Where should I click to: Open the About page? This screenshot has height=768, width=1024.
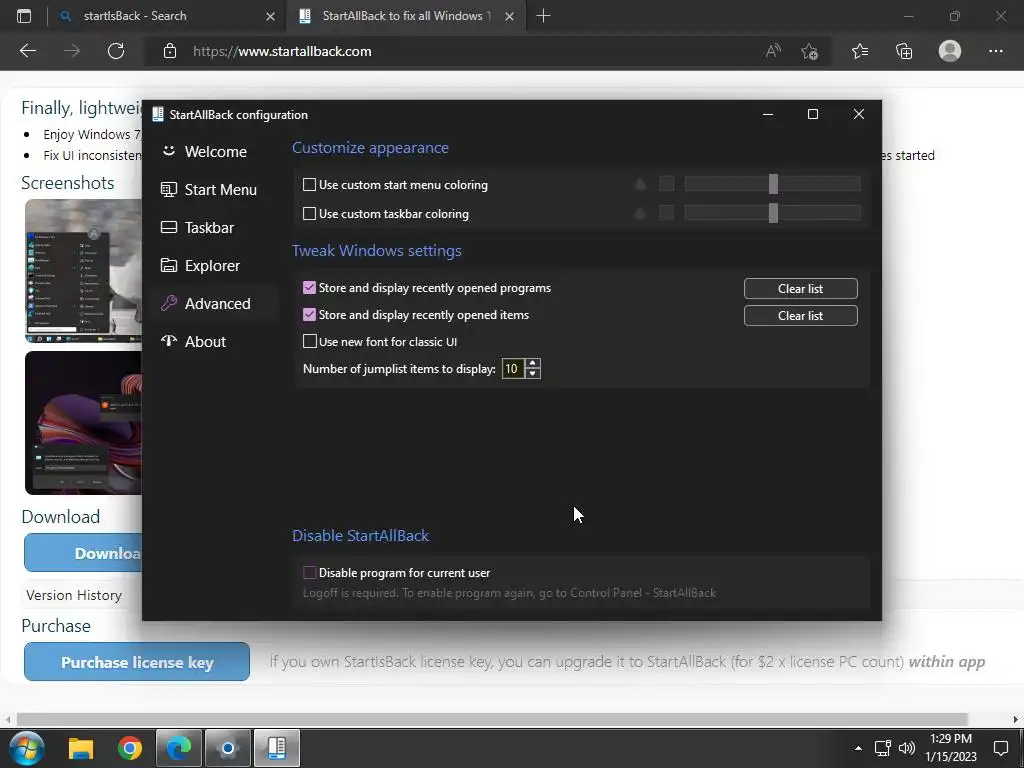[213, 341]
